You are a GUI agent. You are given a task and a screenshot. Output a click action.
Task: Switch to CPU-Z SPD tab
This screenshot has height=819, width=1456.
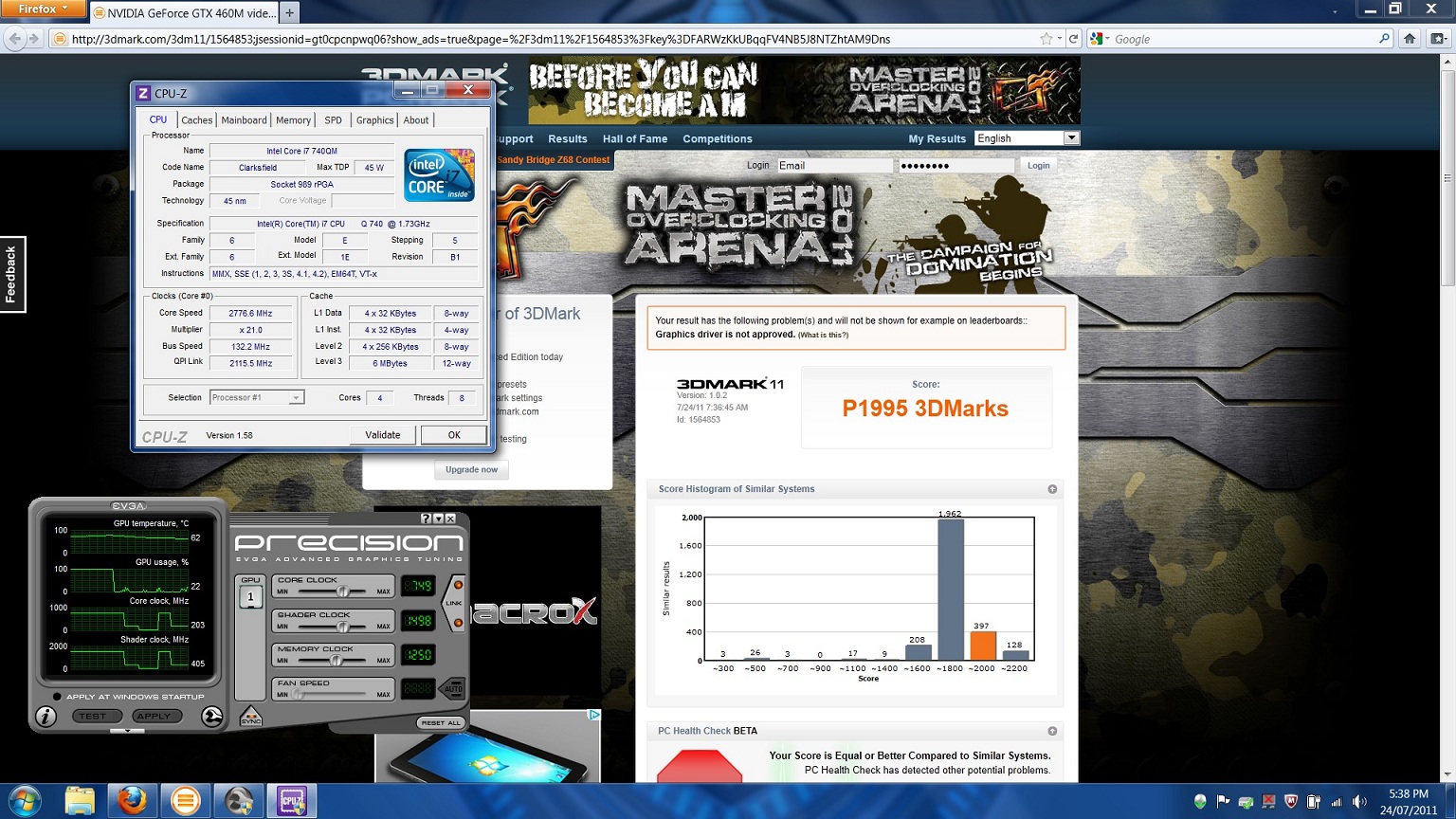(333, 120)
